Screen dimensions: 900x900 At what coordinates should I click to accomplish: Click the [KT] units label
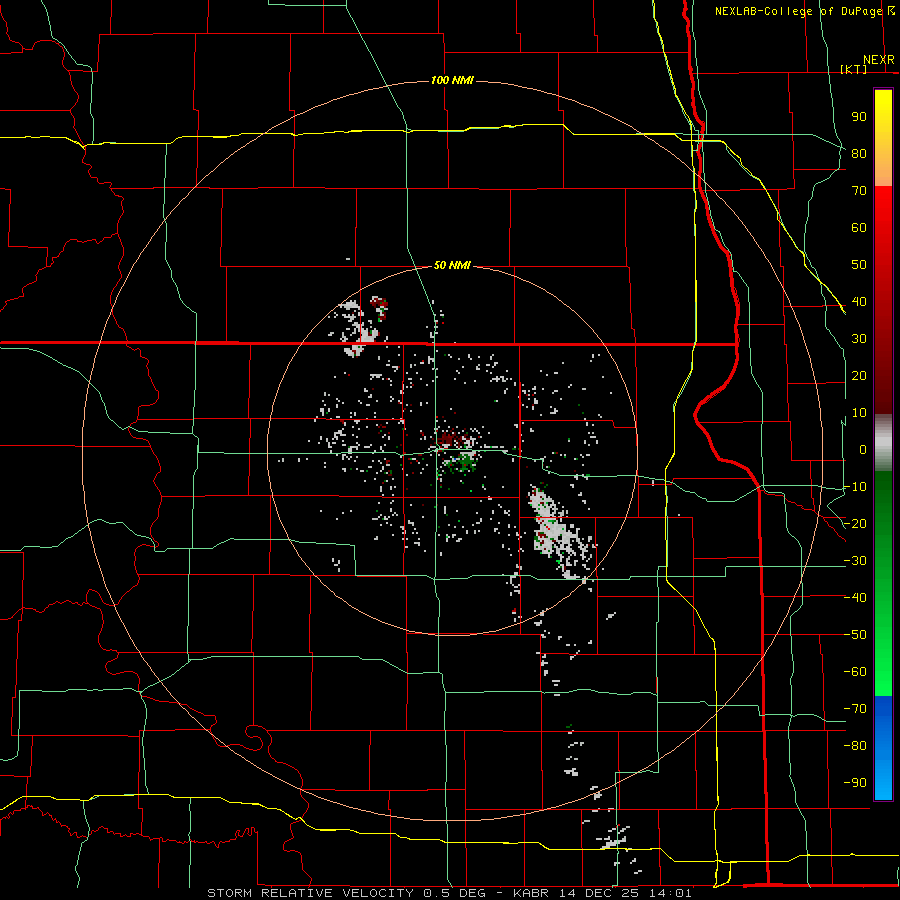click(854, 69)
